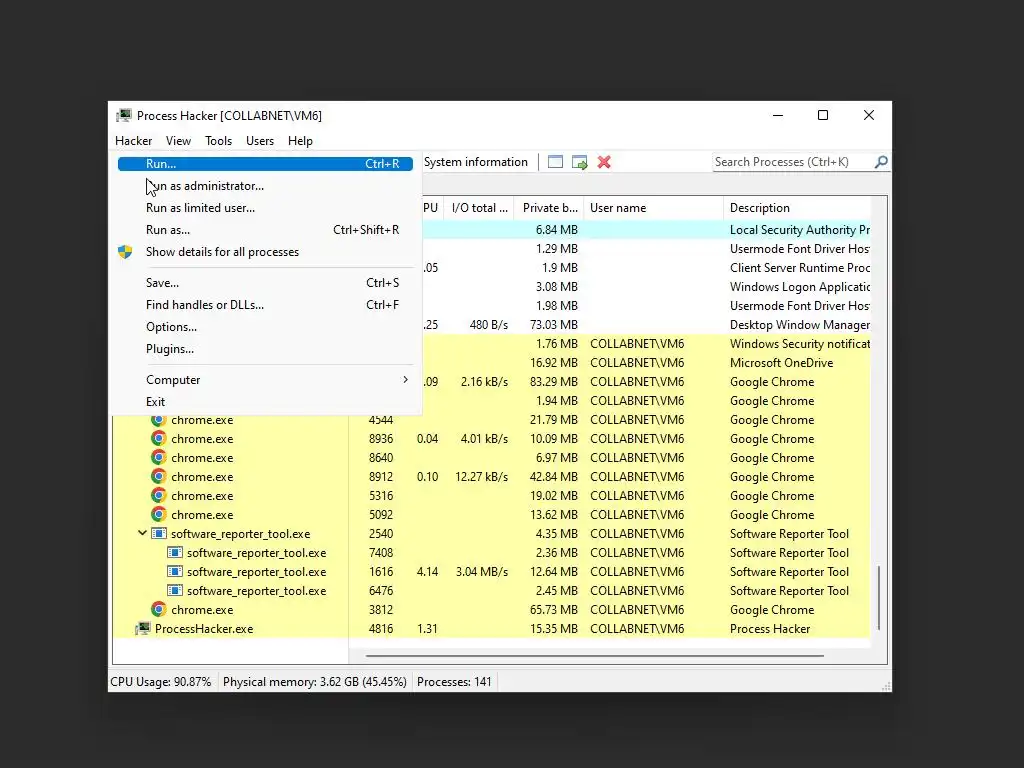
Task: Click the System information toolbar button
Action: (475, 162)
